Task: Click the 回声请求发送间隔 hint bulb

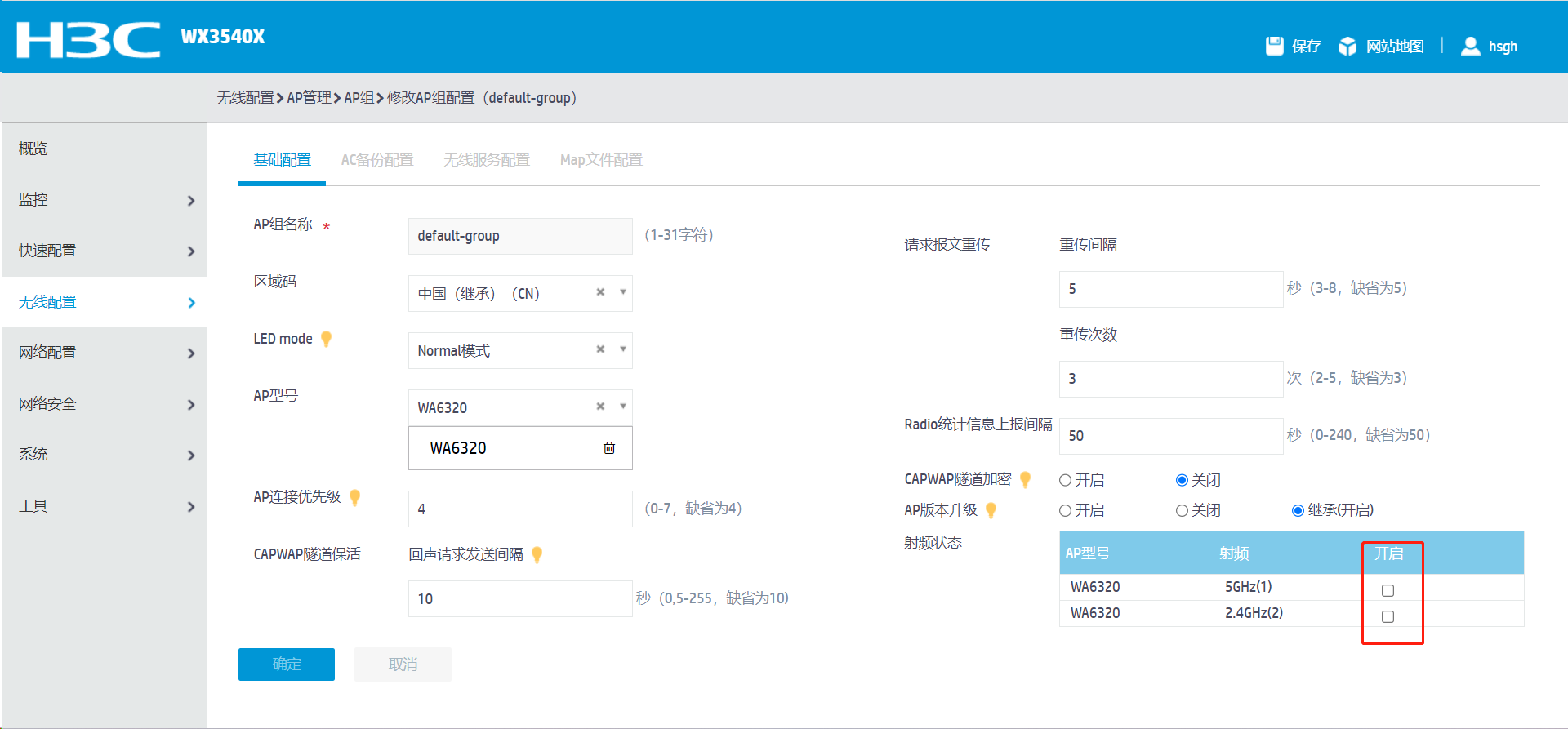Action: (x=537, y=555)
